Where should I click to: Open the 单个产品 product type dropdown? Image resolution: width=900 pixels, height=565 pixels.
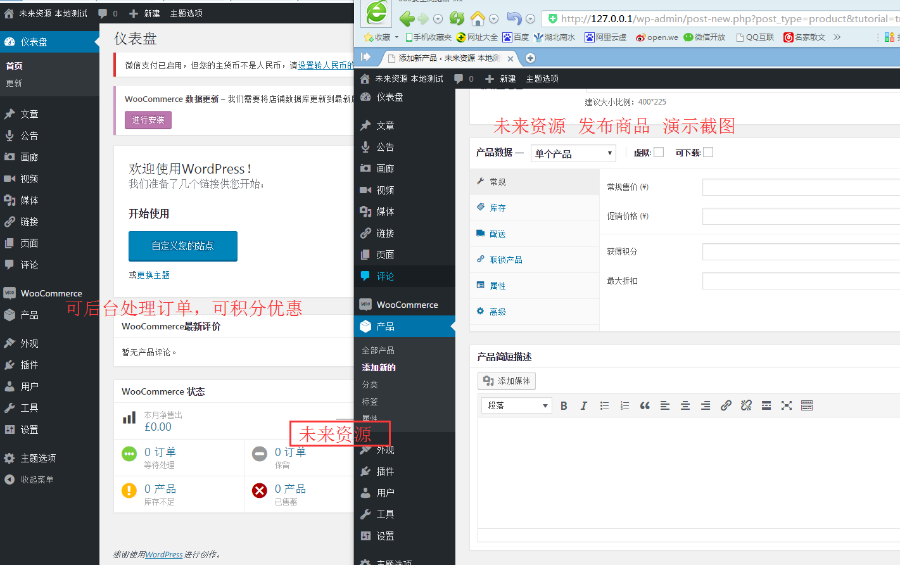point(573,153)
